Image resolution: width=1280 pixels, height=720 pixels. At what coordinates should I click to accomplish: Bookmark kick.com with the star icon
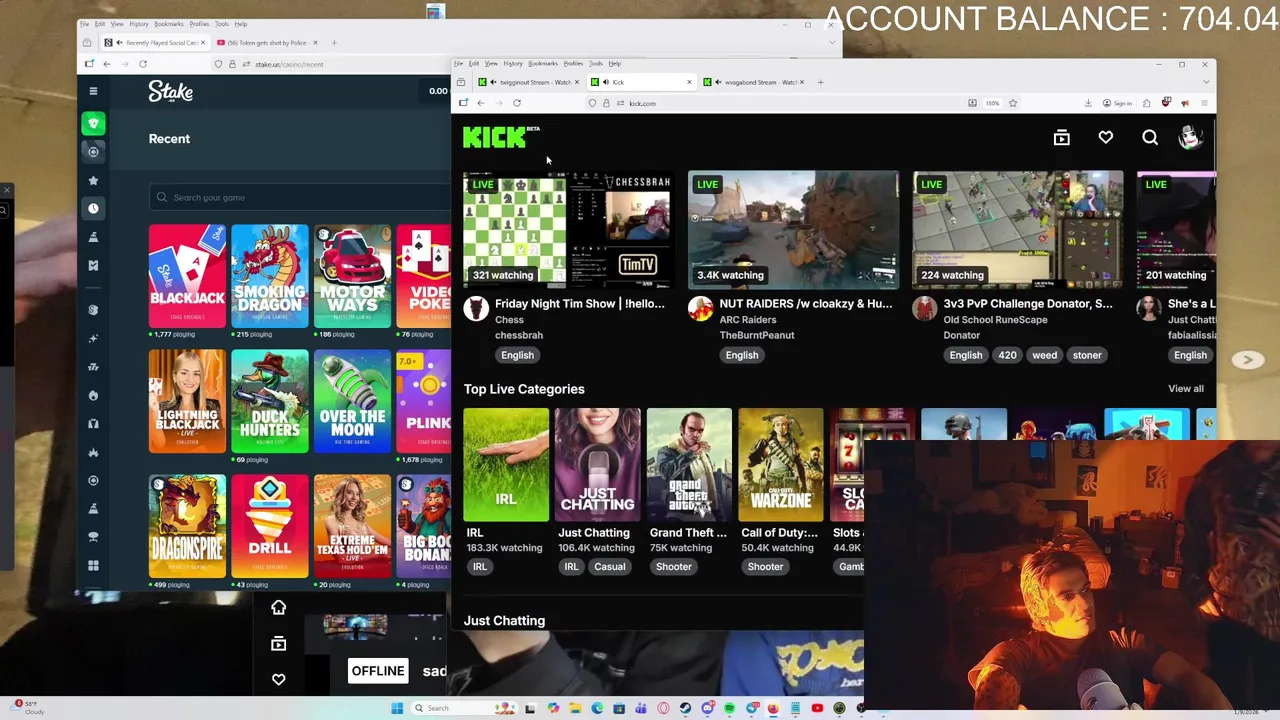[1013, 103]
